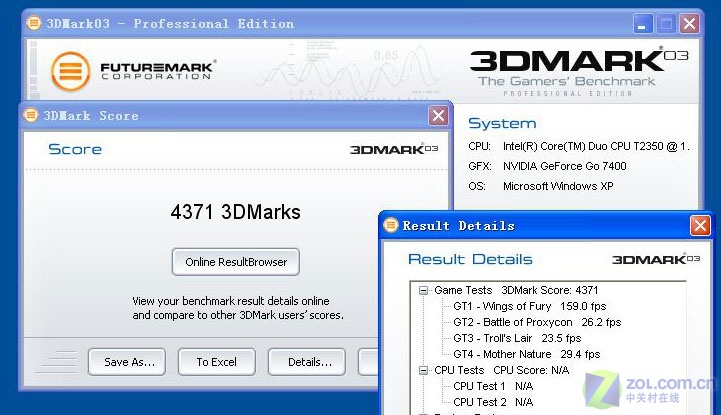Click the 3DMark03 title bar app icon
This screenshot has height=415, width=721.
tap(34, 23)
